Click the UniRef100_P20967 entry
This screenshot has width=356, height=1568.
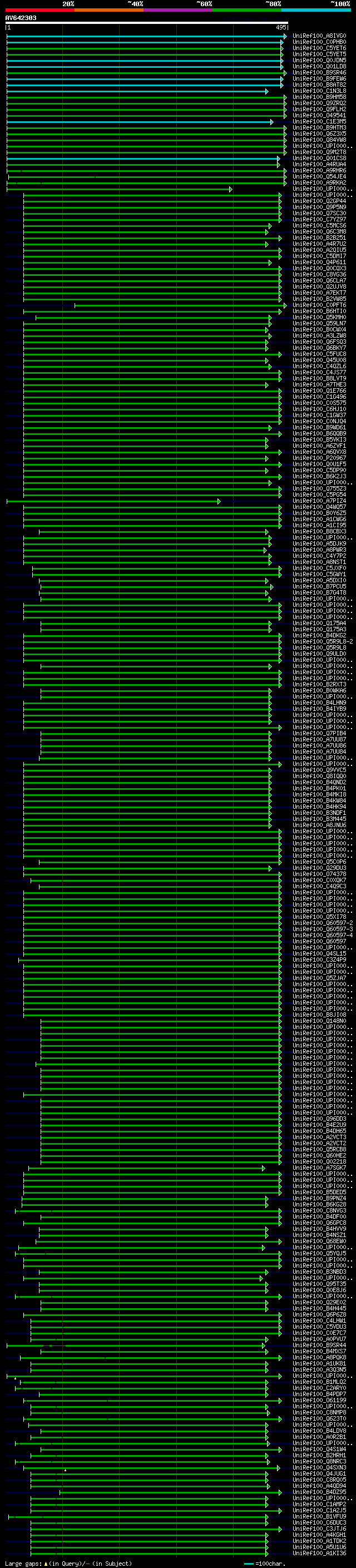coord(319,458)
